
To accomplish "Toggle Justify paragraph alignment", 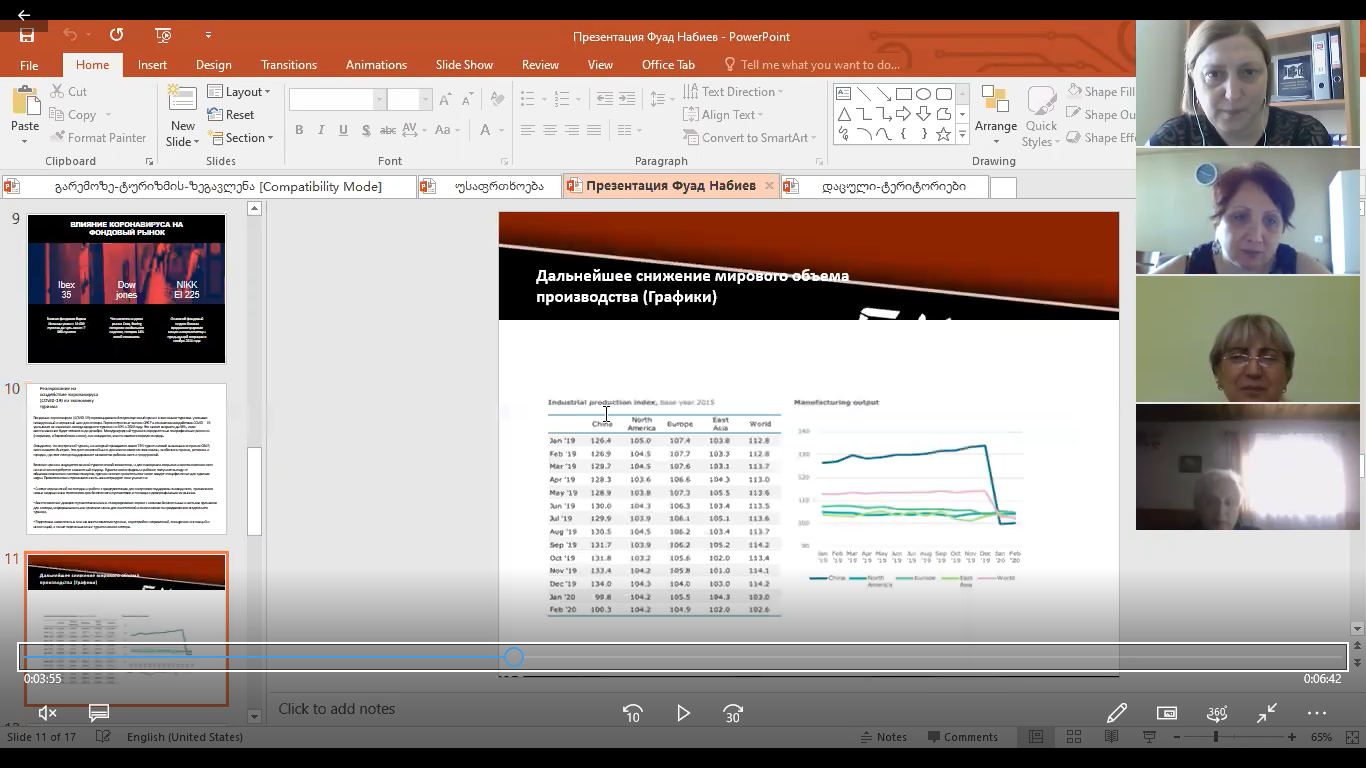I will pos(593,130).
